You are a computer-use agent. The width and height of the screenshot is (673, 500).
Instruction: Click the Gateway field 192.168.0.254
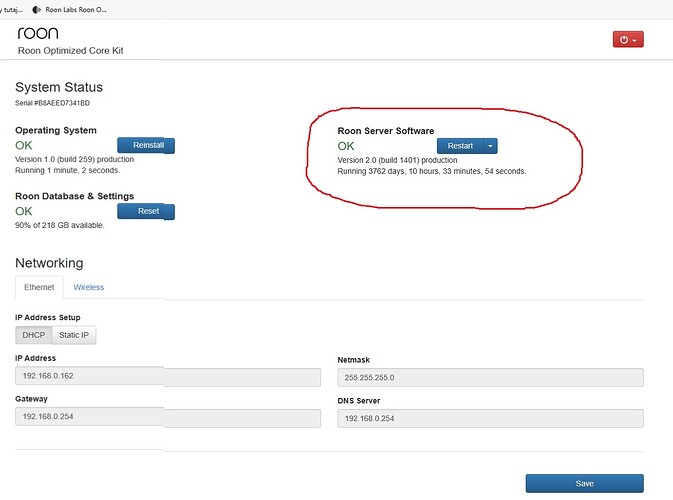tap(168, 417)
